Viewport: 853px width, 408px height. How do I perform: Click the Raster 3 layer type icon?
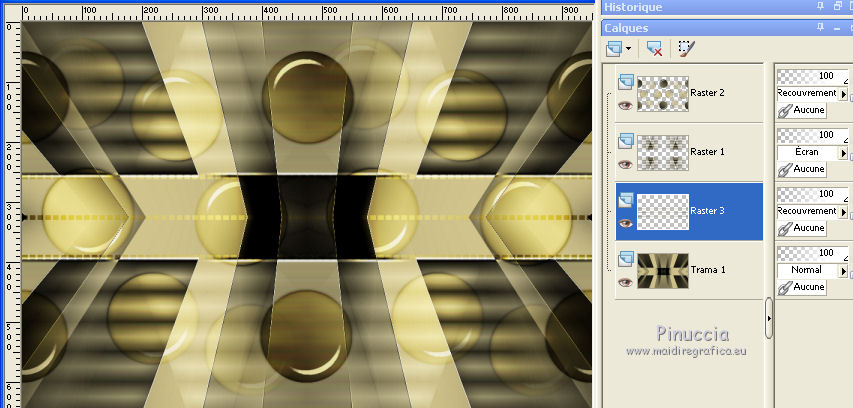(626, 200)
